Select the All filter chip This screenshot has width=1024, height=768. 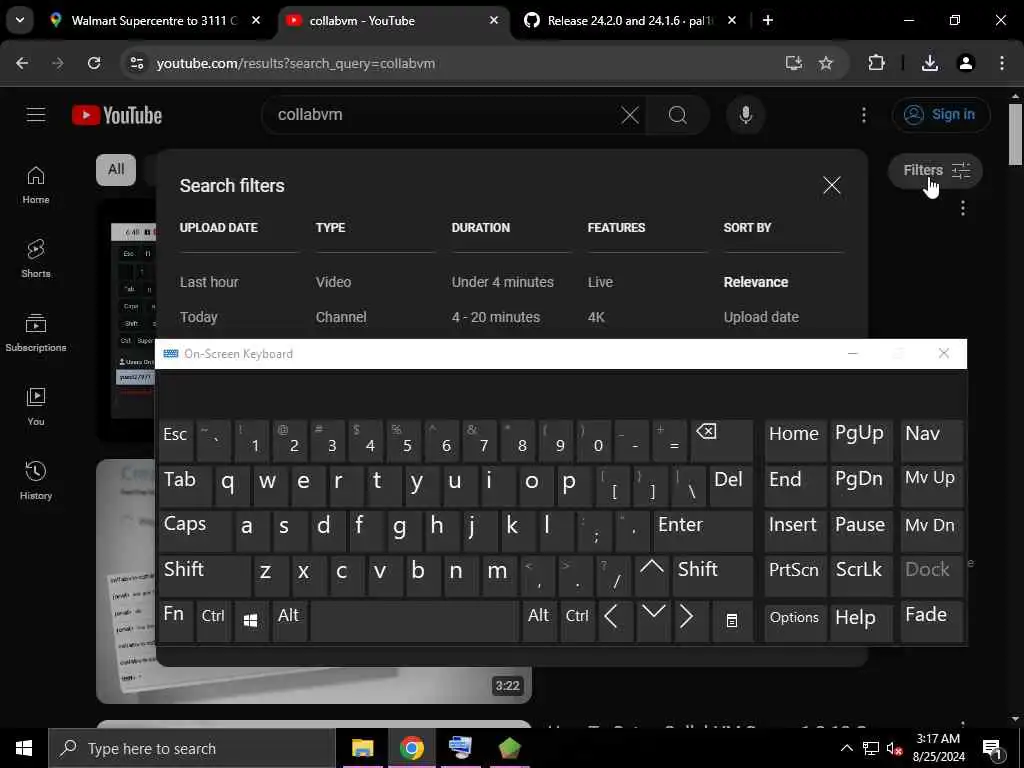pos(116,170)
